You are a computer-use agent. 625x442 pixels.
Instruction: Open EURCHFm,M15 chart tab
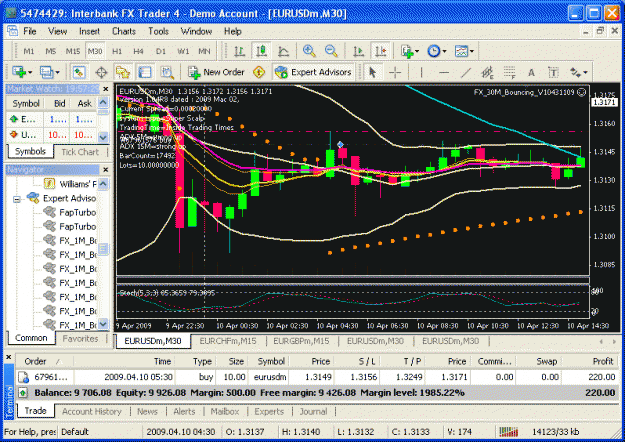pos(227,341)
